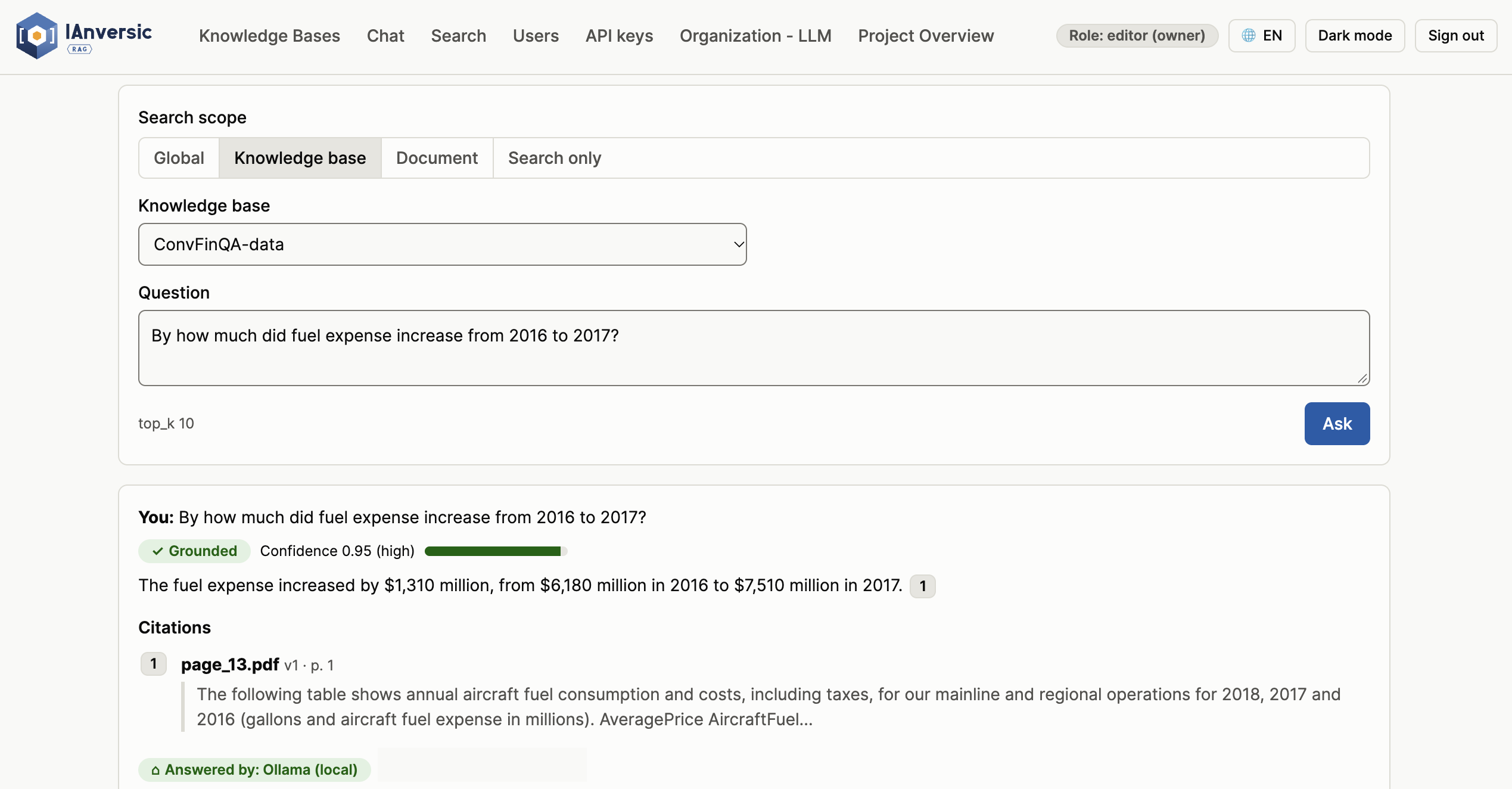Submit the question with Ask
The image size is (1512, 789).
1337,424
